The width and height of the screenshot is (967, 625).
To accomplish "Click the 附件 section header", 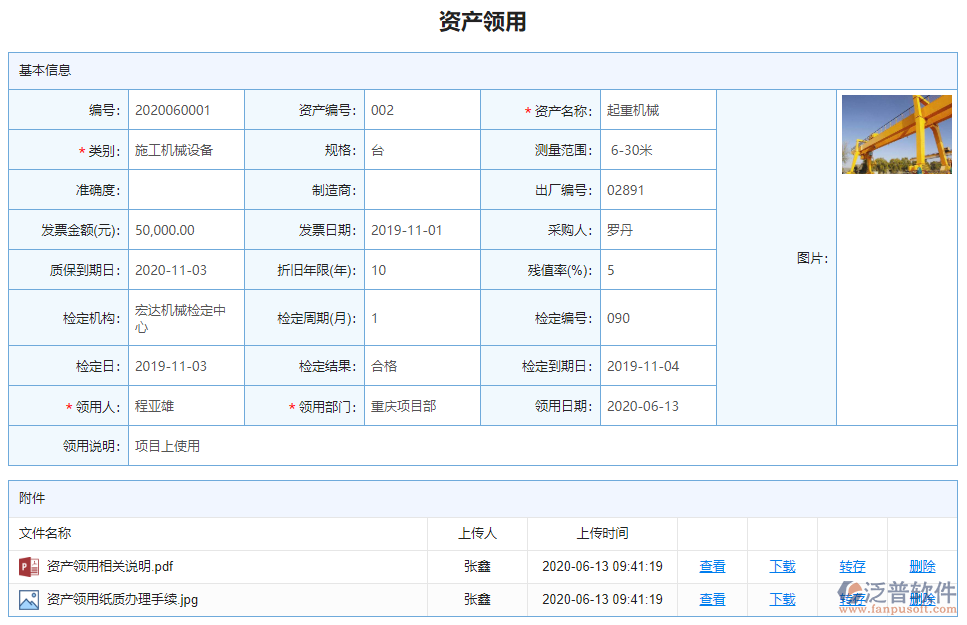I will pyautogui.click(x=32, y=498).
